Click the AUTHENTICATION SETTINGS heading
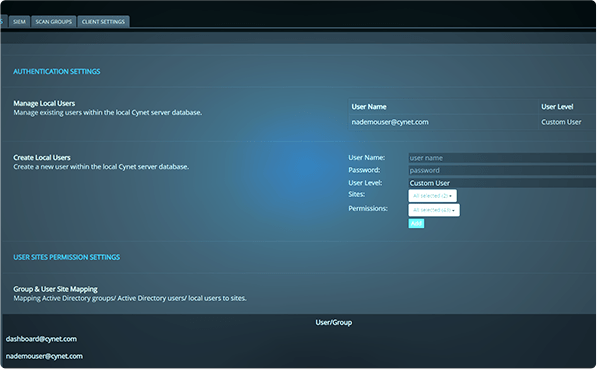597x369 pixels. [x=57, y=72]
